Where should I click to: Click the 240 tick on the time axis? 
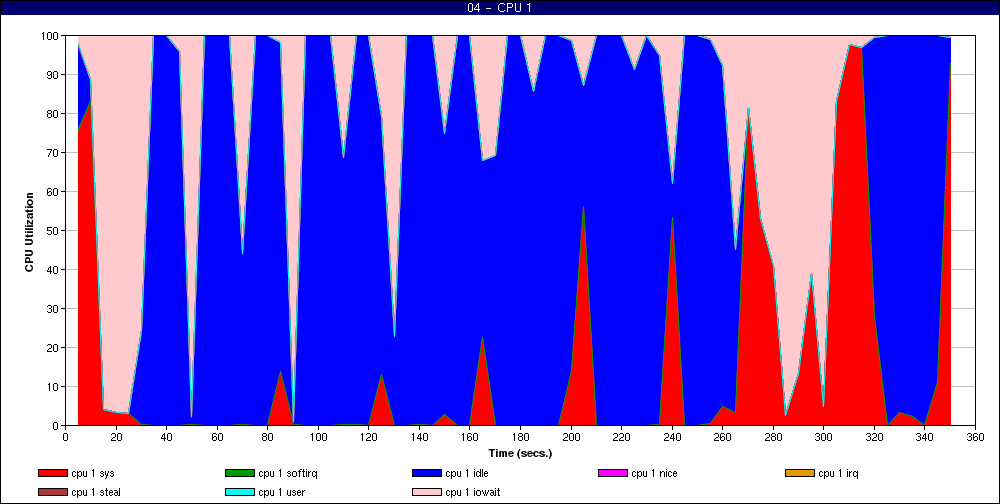click(672, 437)
